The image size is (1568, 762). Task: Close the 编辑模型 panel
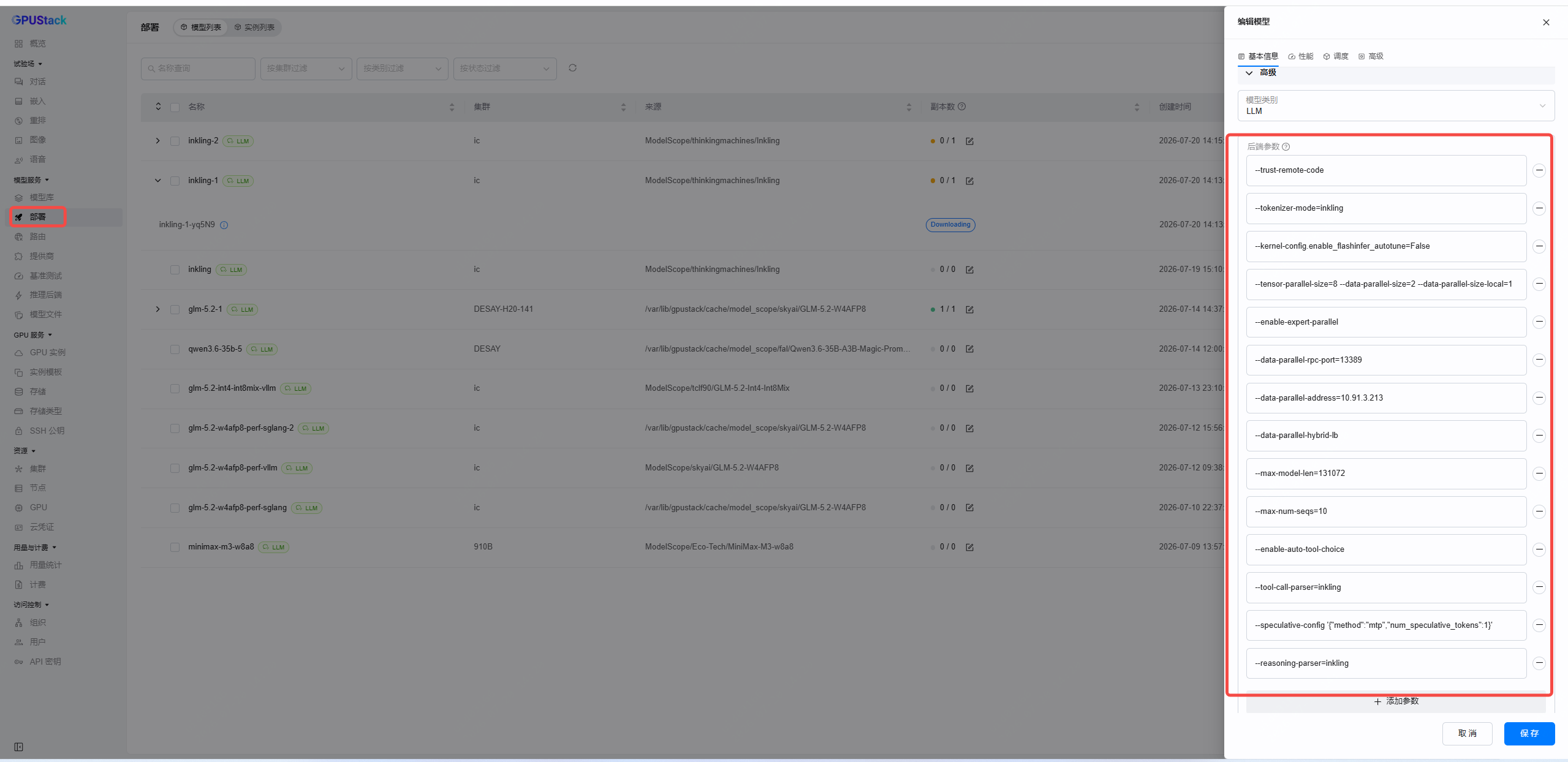(1546, 22)
